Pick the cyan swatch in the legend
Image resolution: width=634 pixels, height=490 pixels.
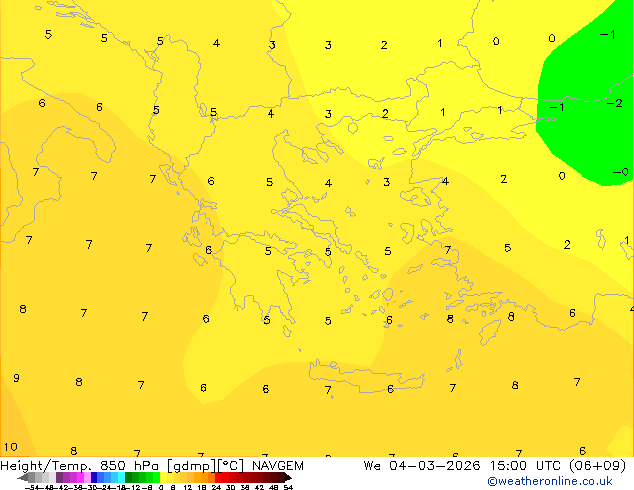point(121,477)
